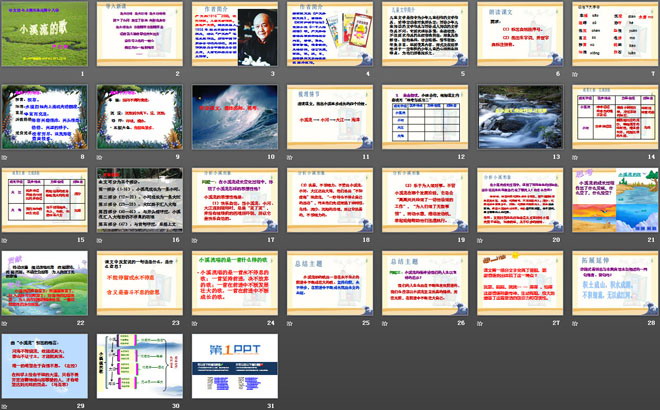Image resolution: width=660 pixels, height=410 pixels.
Task: Select slide 18 thumbnail
Action: tap(330, 200)
